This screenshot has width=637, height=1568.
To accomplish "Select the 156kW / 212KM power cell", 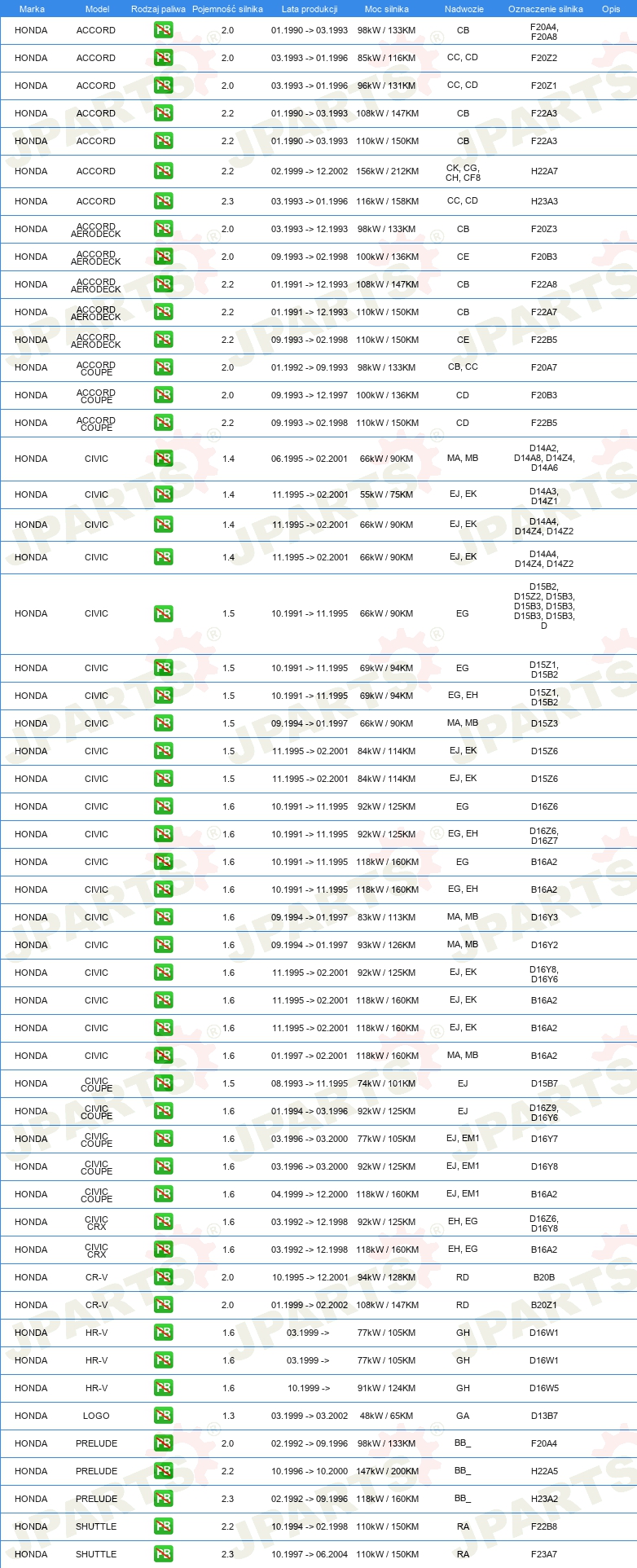I will point(387,171).
